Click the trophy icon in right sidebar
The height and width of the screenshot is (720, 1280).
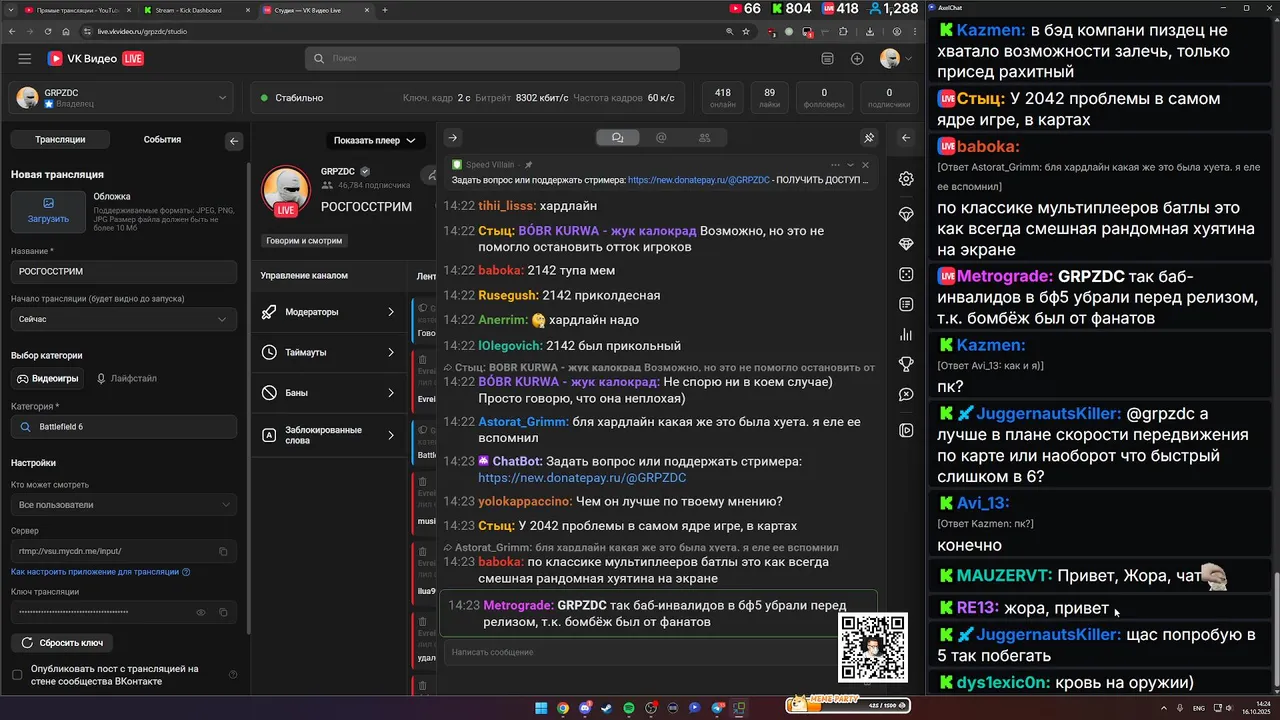pos(906,364)
